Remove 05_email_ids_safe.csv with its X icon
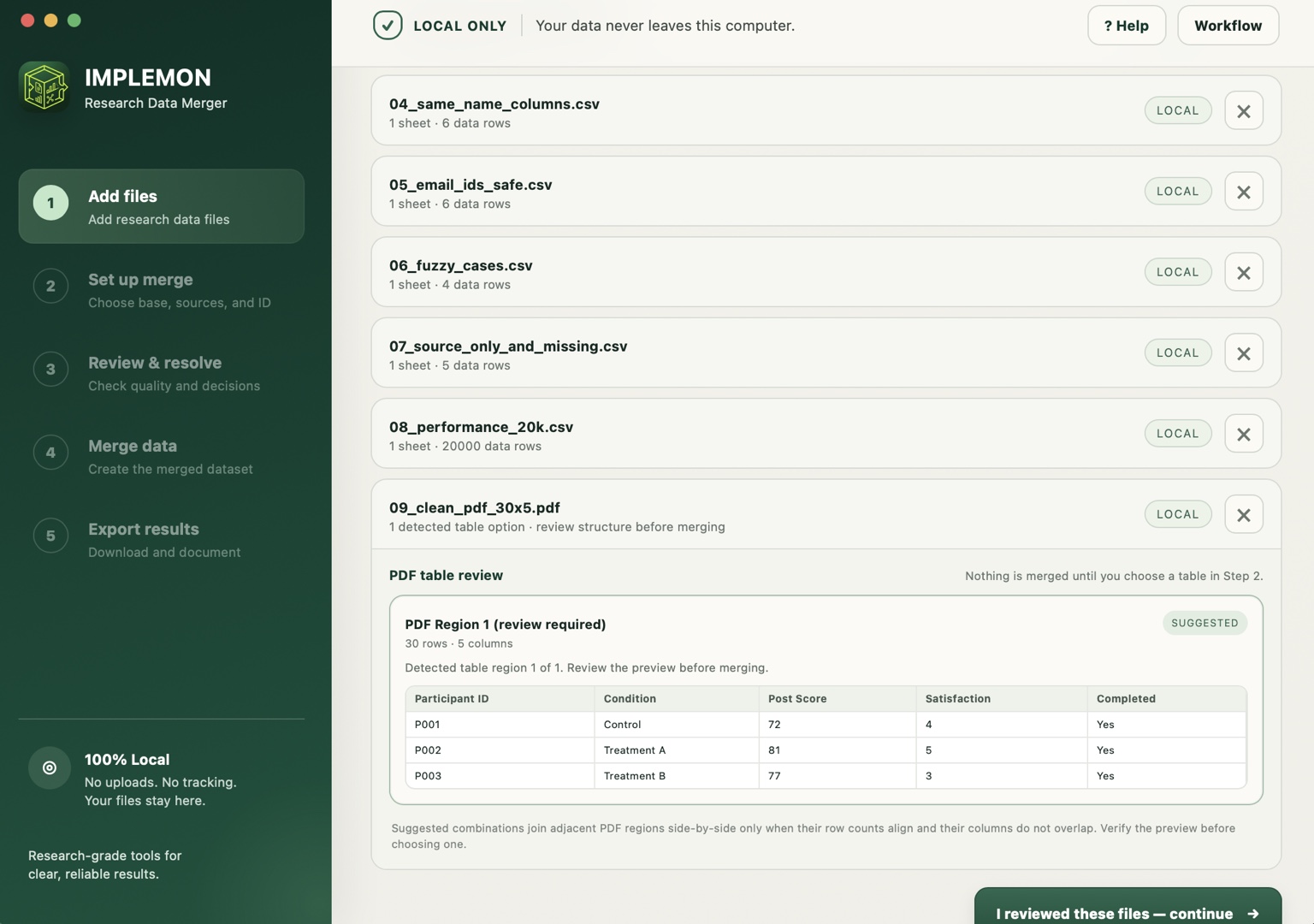The width and height of the screenshot is (1314, 924). pyautogui.click(x=1244, y=192)
